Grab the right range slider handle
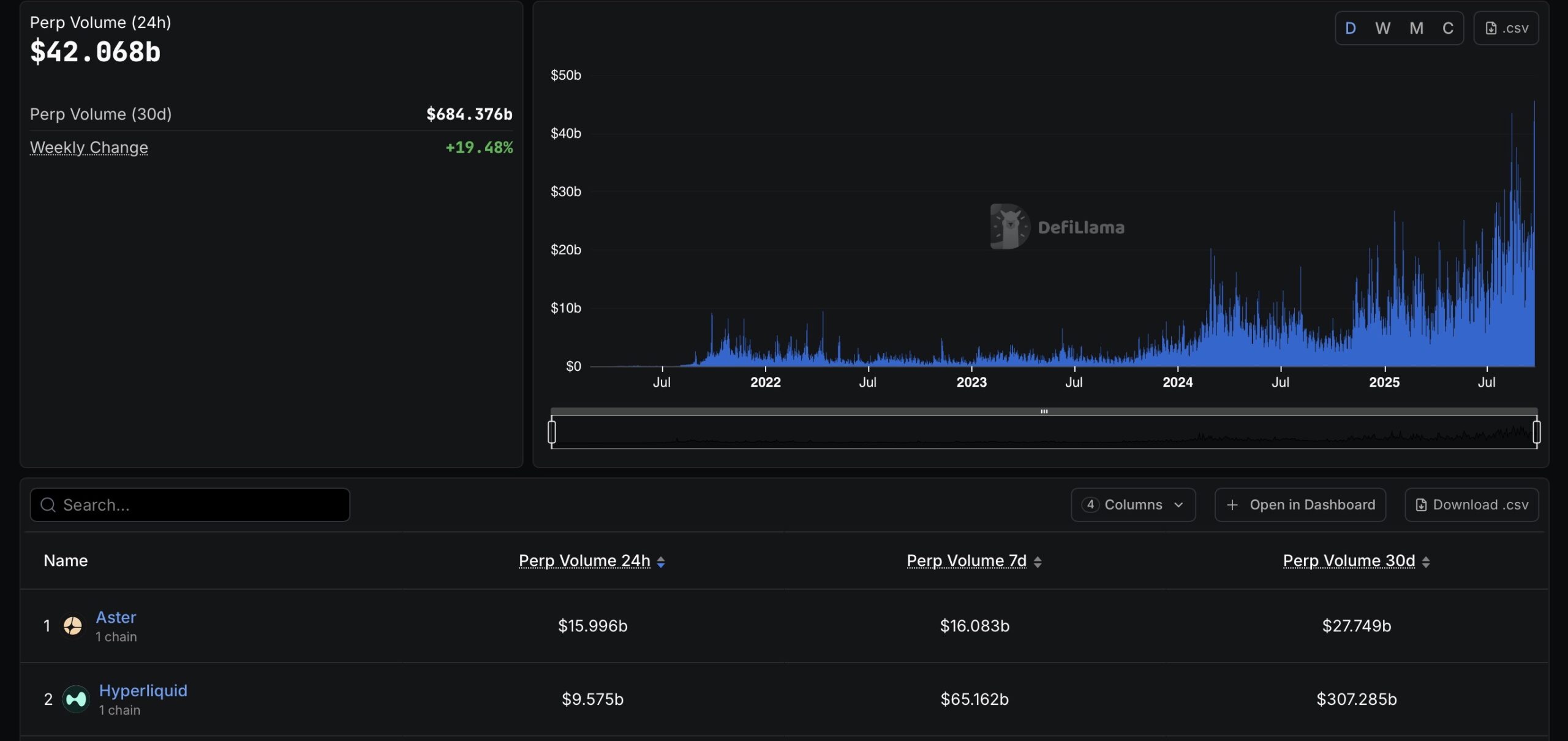Viewport: 1568px width, 741px height. tap(1537, 431)
